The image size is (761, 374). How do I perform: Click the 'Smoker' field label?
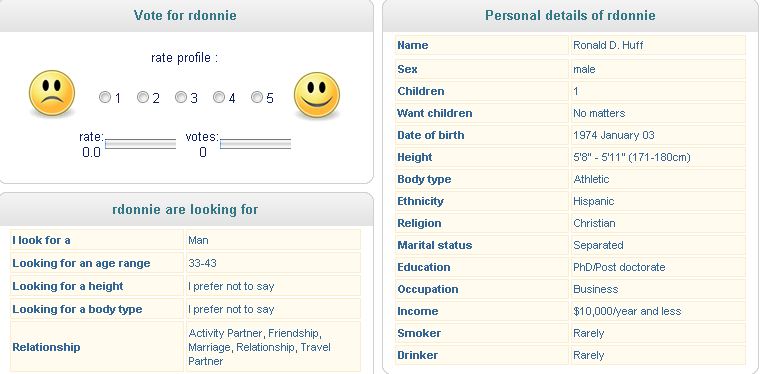[419, 333]
